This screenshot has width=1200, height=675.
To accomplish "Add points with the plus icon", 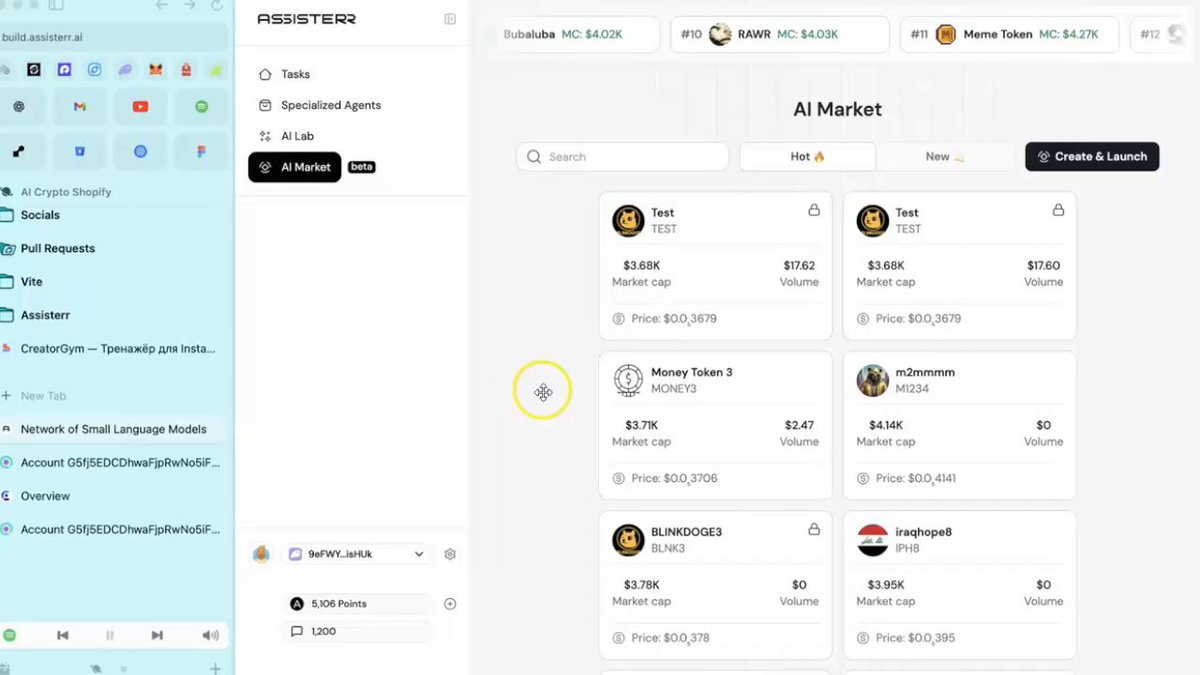I will 450,604.
